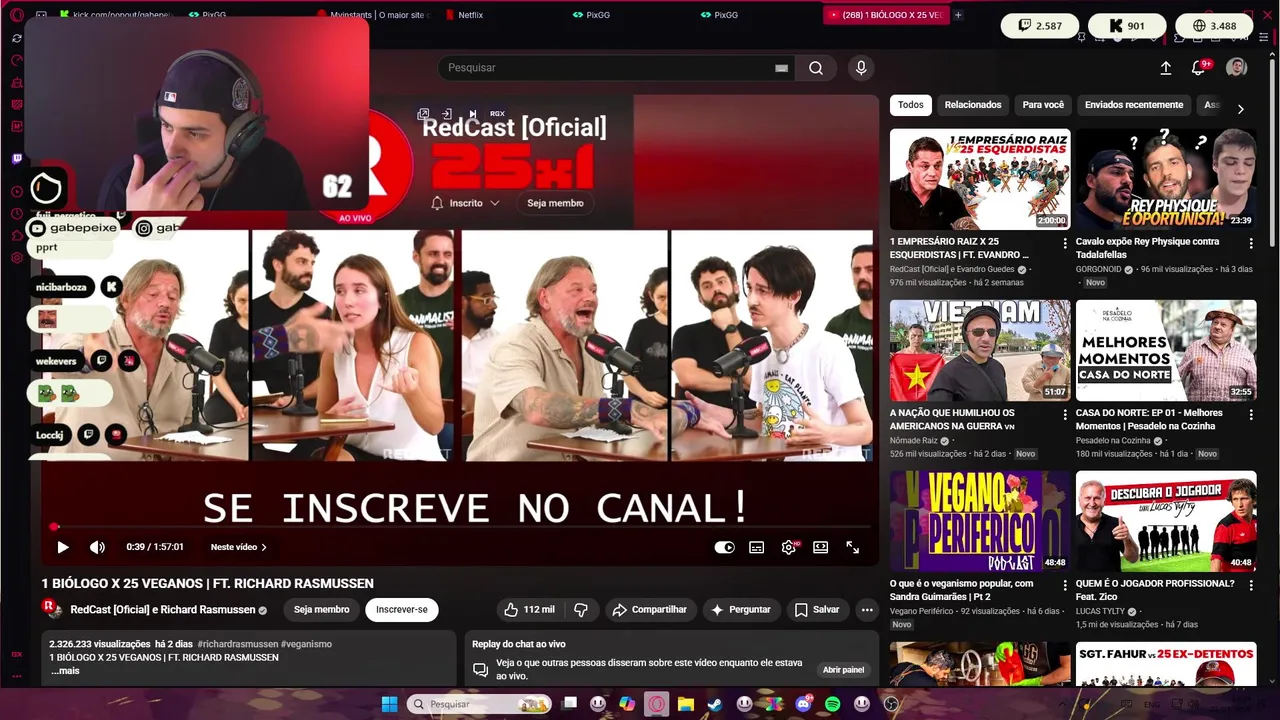Show more filter chips with the right arrow

(1240, 108)
